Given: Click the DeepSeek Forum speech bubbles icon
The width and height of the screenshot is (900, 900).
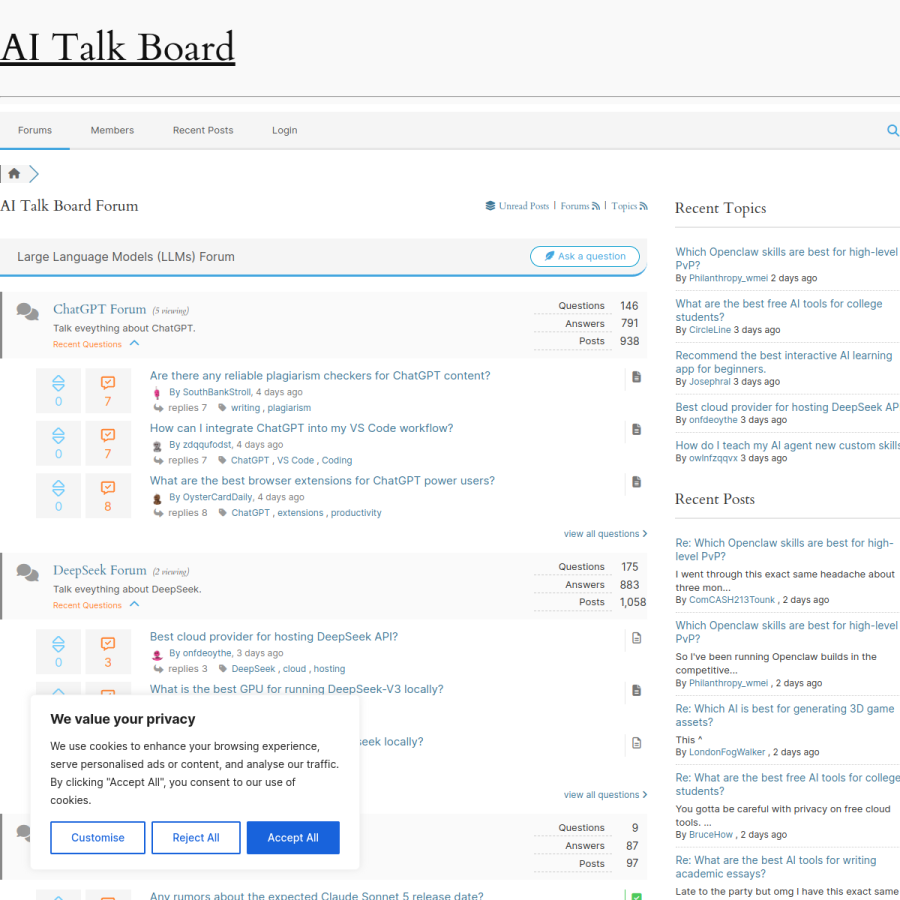Looking at the screenshot, I should (28, 572).
